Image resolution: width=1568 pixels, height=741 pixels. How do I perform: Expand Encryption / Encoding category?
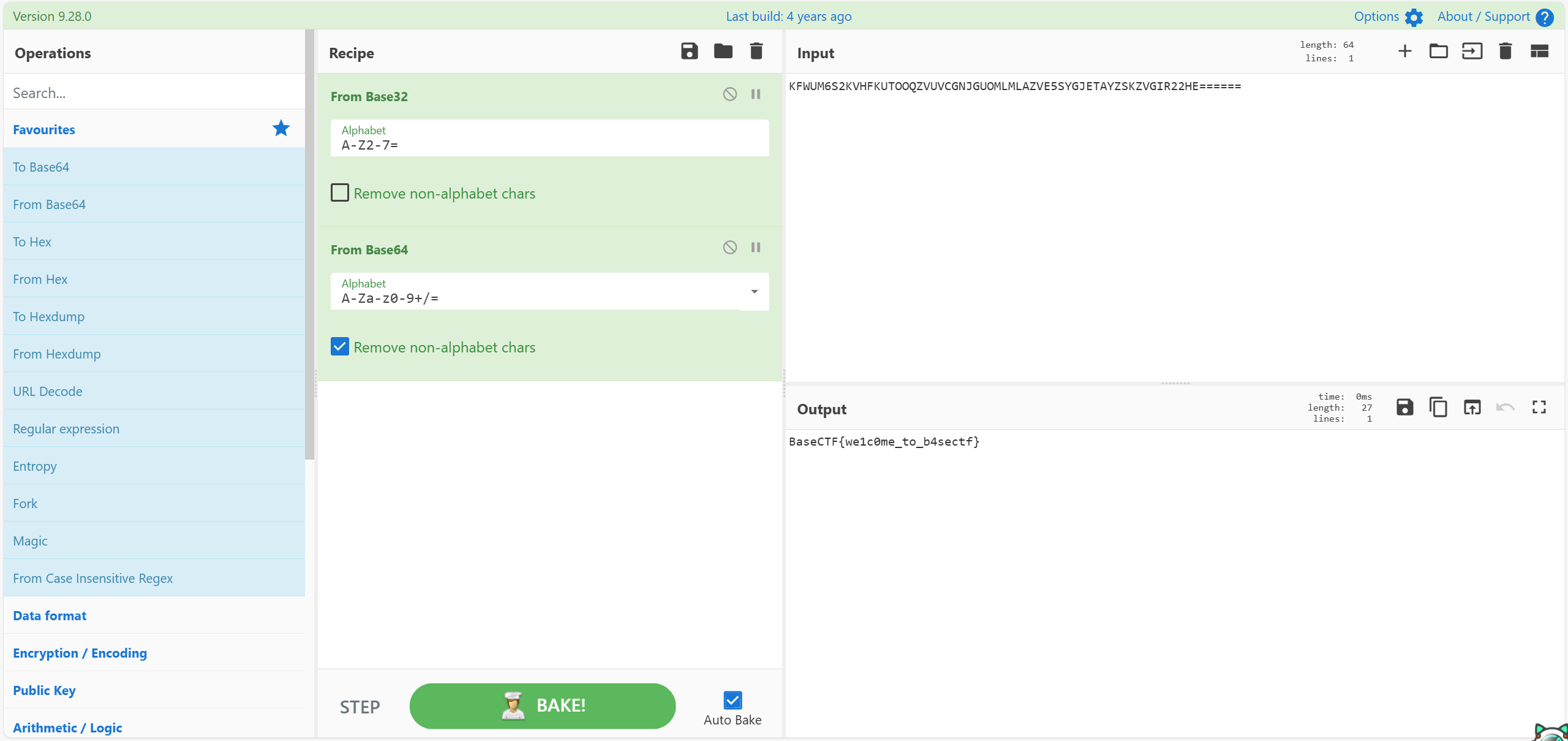tap(80, 653)
